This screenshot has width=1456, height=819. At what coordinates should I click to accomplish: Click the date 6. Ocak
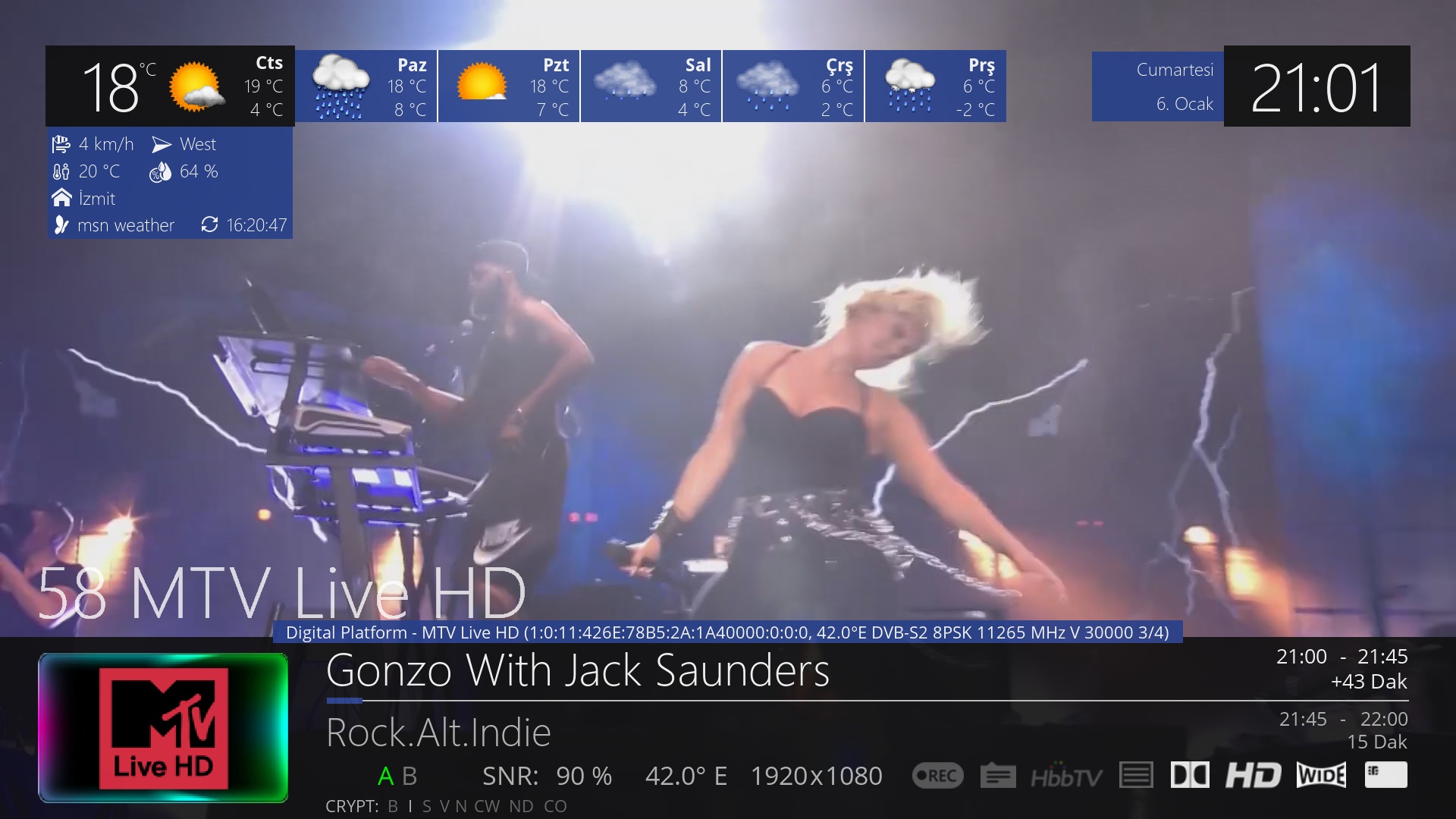click(1185, 104)
